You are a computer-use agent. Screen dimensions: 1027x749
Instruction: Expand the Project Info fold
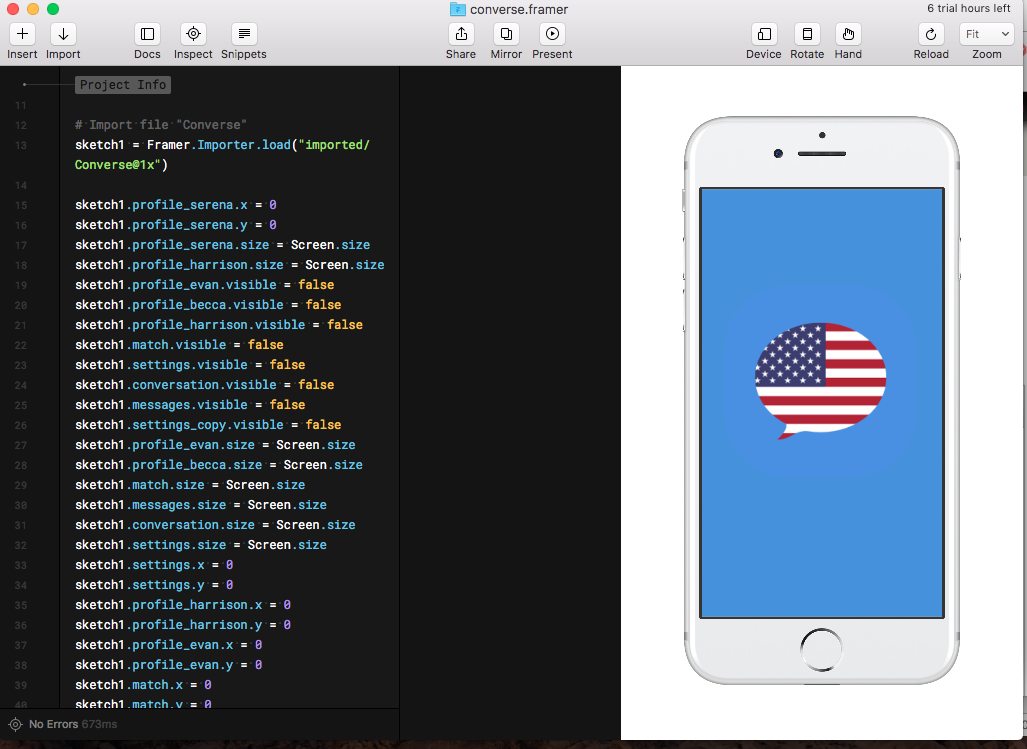click(123, 84)
